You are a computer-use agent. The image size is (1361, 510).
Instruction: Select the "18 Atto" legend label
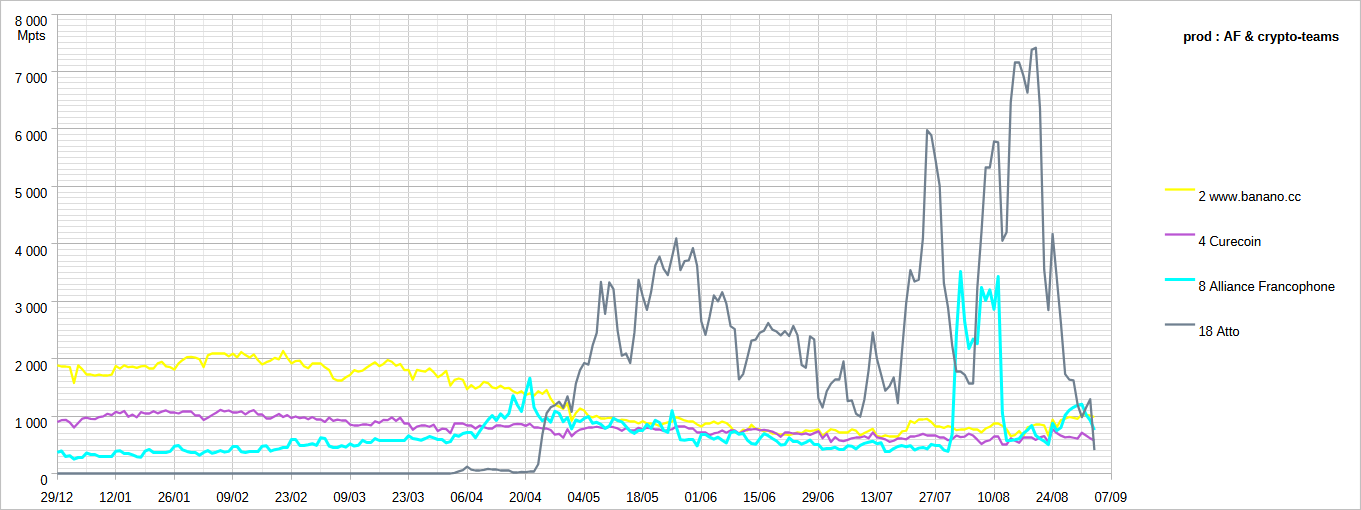(x=1218, y=331)
